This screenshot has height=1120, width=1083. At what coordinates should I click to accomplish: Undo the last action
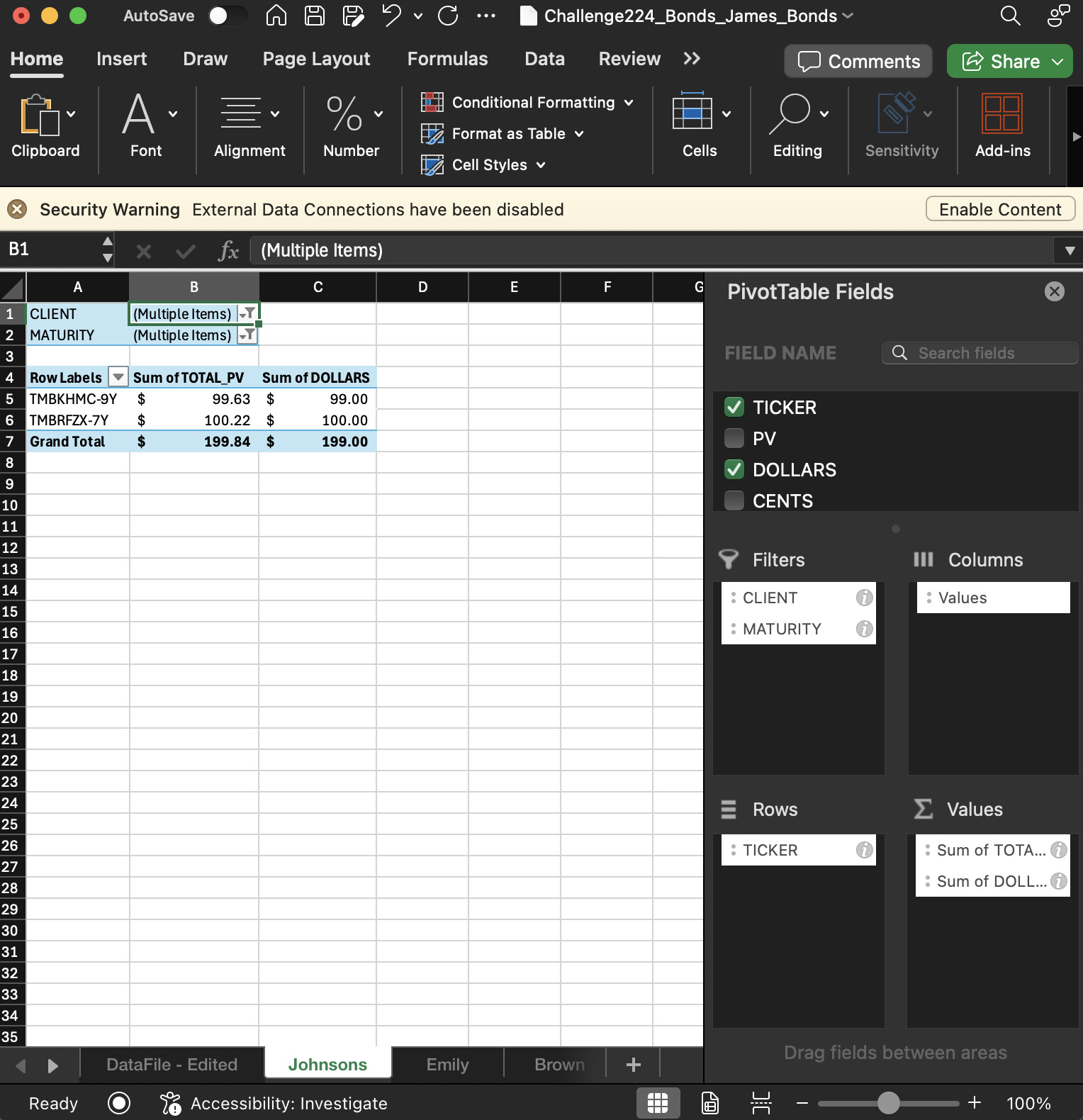(391, 16)
